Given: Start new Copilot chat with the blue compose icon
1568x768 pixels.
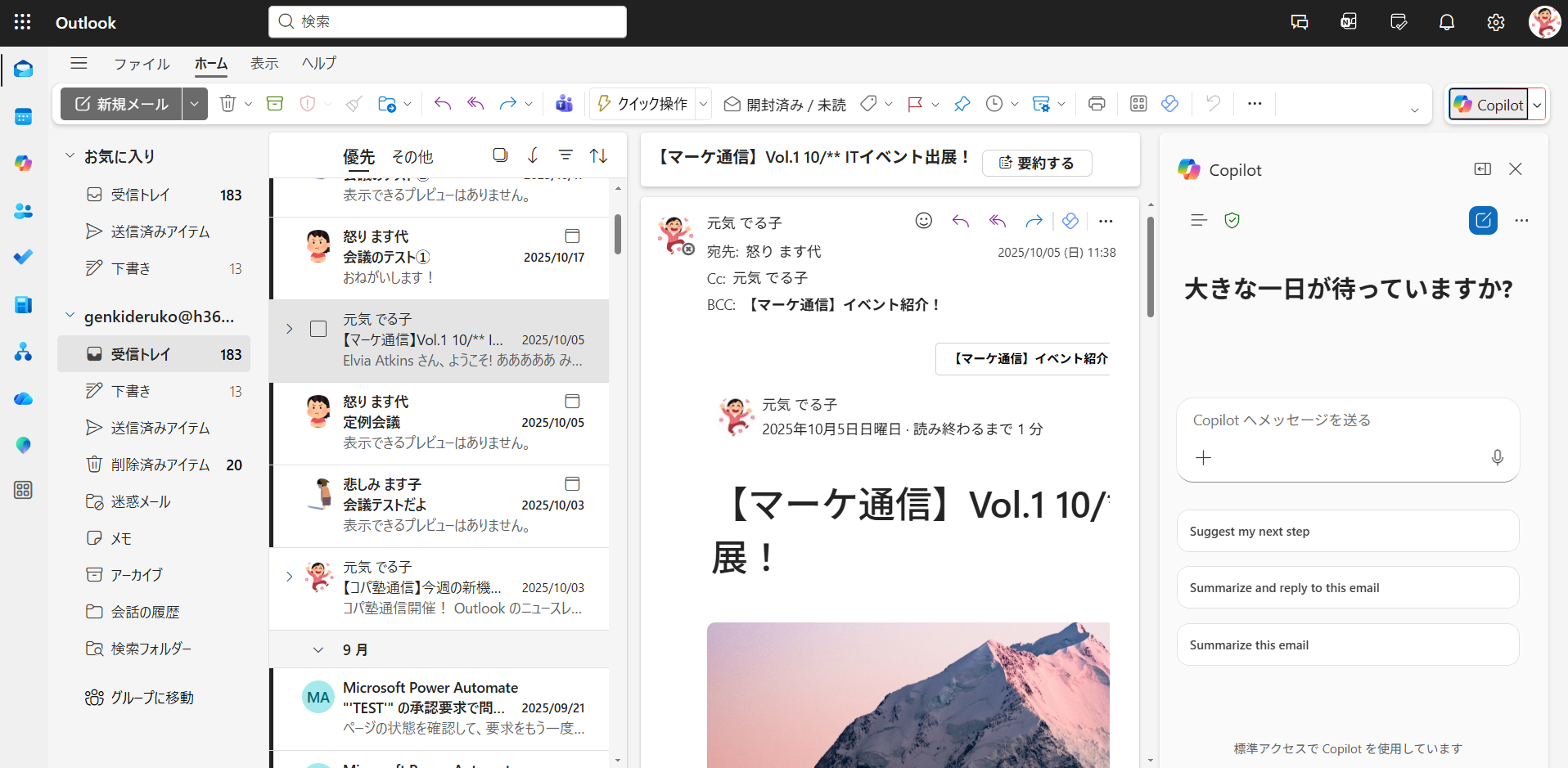Looking at the screenshot, I should [1483, 220].
